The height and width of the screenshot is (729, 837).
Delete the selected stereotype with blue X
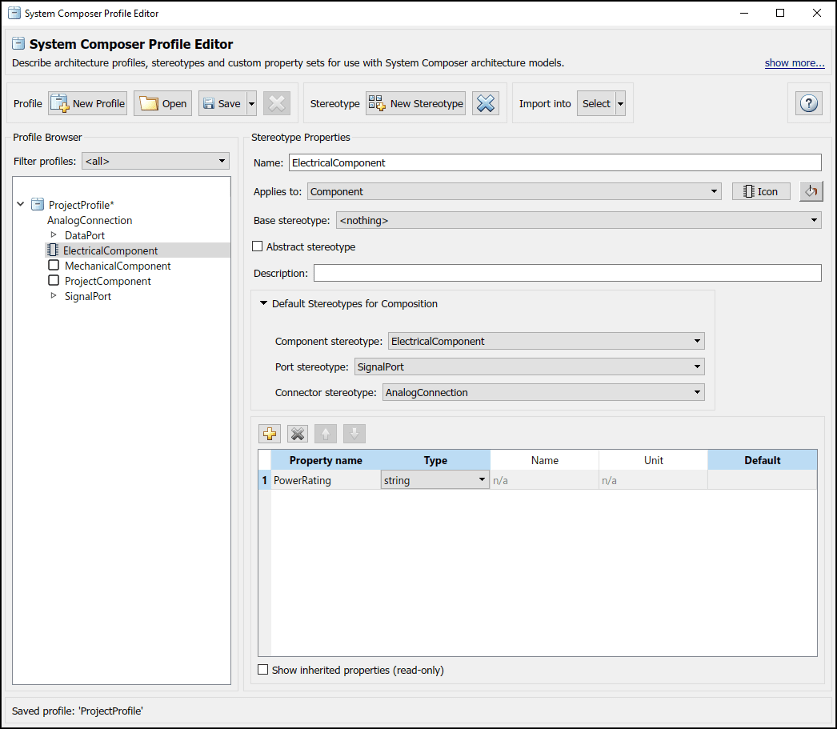(486, 104)
